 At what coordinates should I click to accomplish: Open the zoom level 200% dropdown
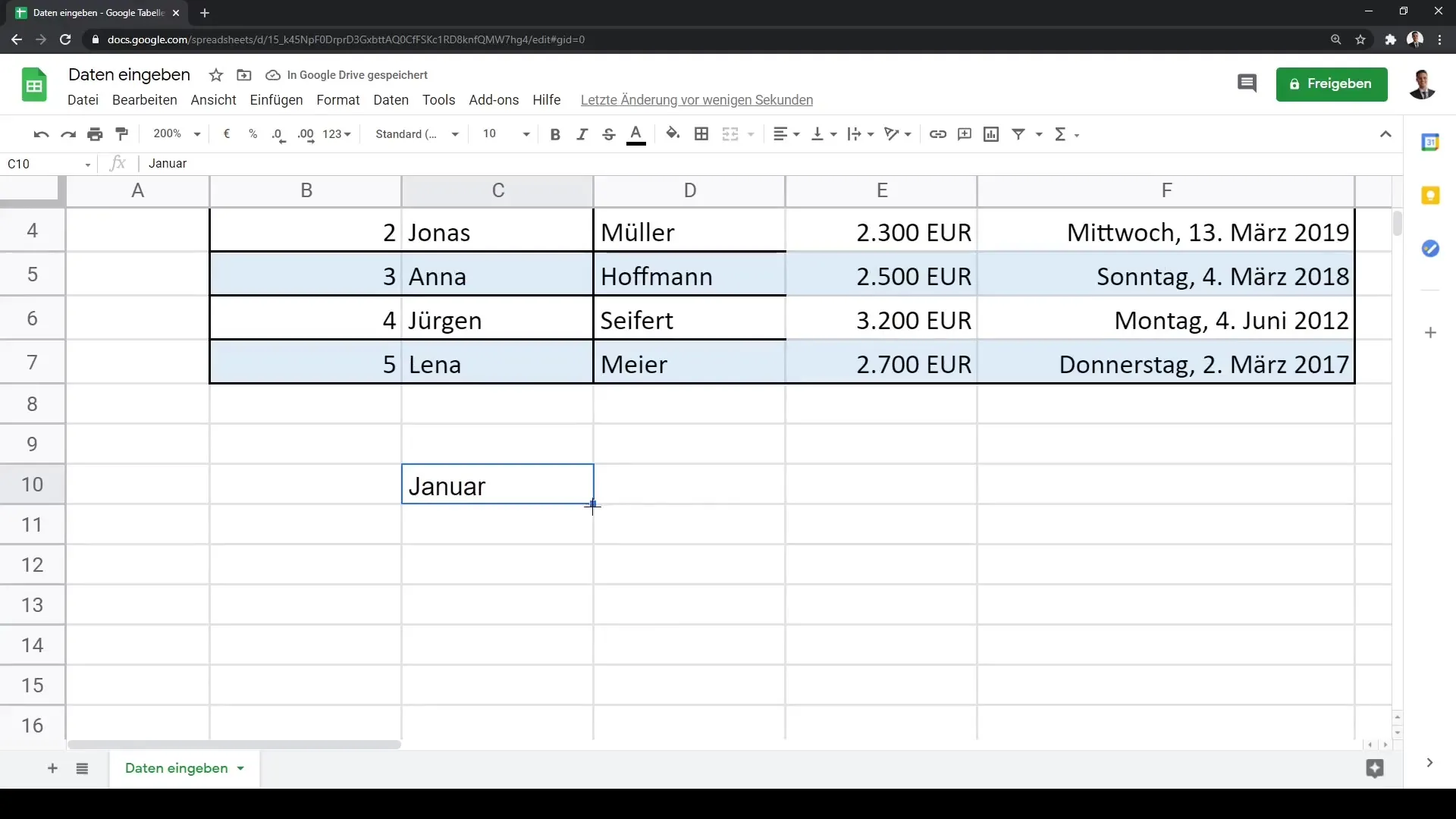[177, 134]
